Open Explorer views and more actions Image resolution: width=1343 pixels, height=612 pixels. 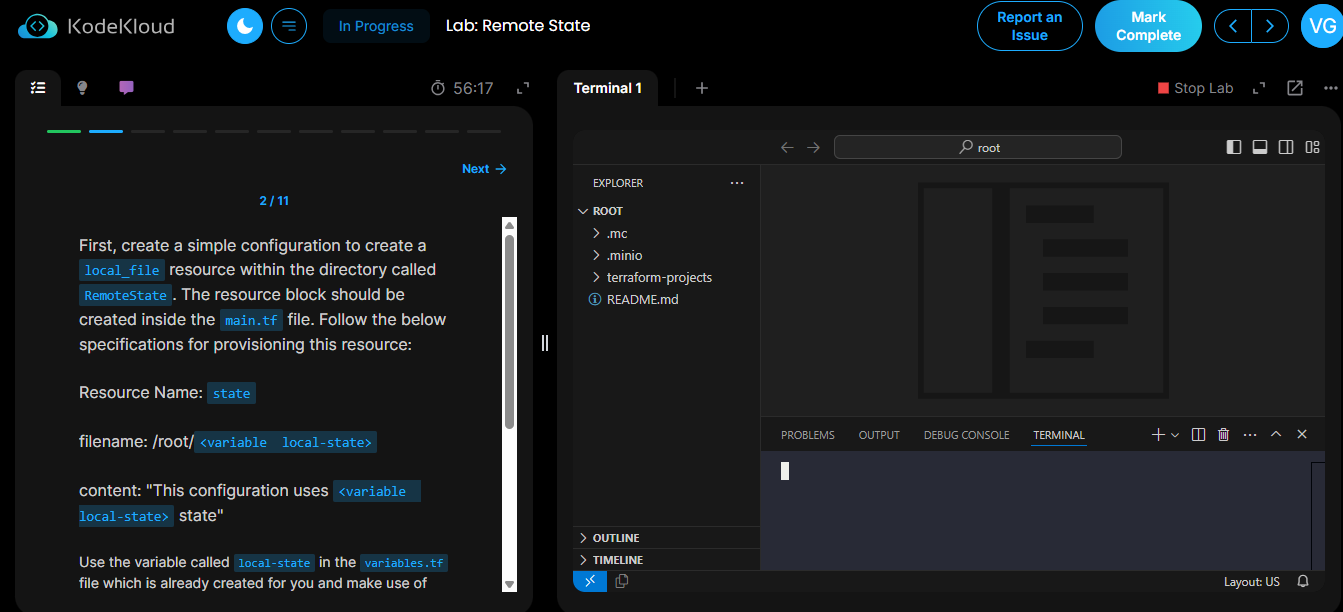coord(737,183)
